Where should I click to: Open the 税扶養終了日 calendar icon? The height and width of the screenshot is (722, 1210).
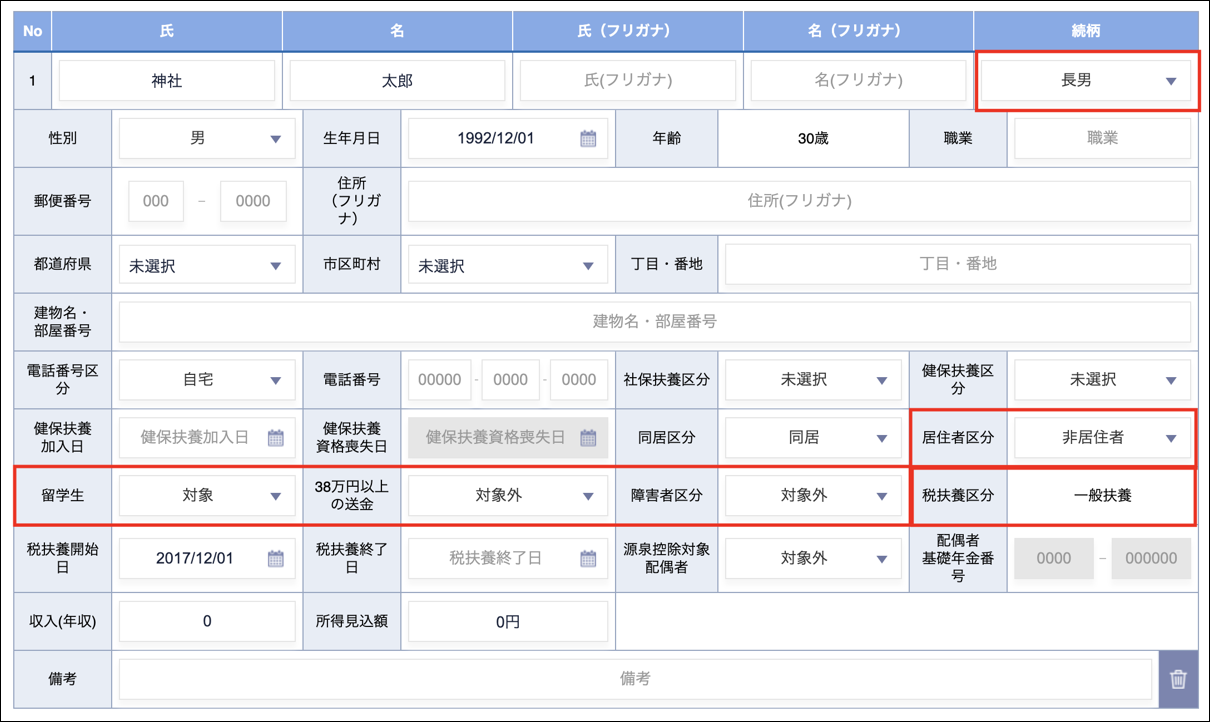(x=588, y=559)
